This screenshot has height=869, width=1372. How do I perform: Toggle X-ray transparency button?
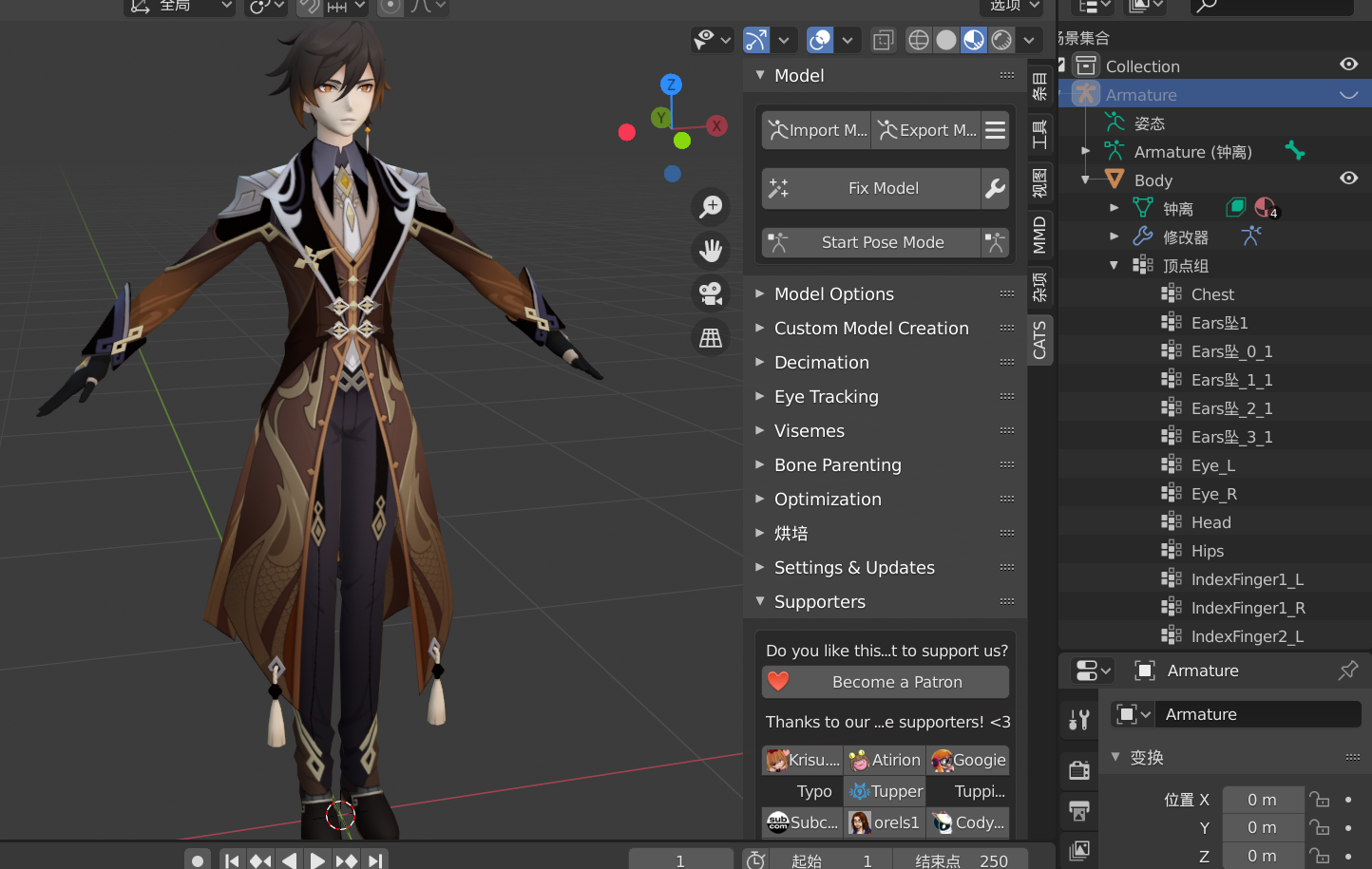coord(884,40)
